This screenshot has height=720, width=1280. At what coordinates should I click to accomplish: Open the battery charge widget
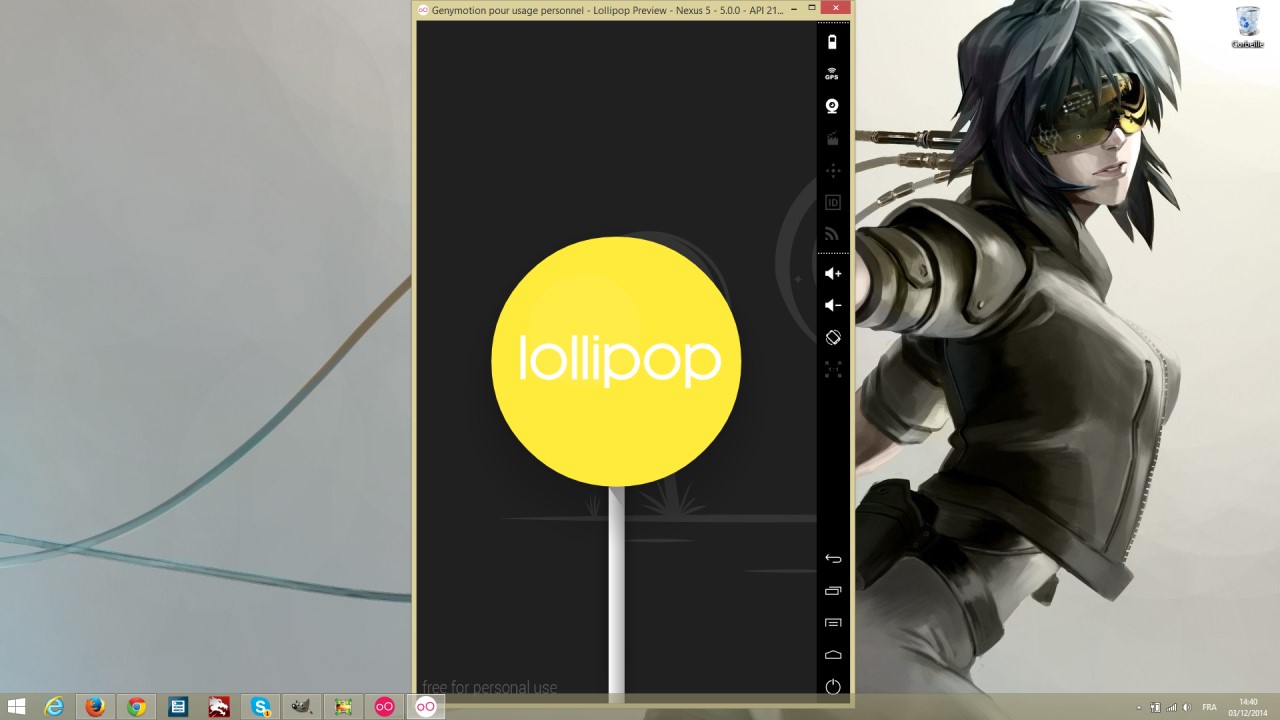point(832,41)
